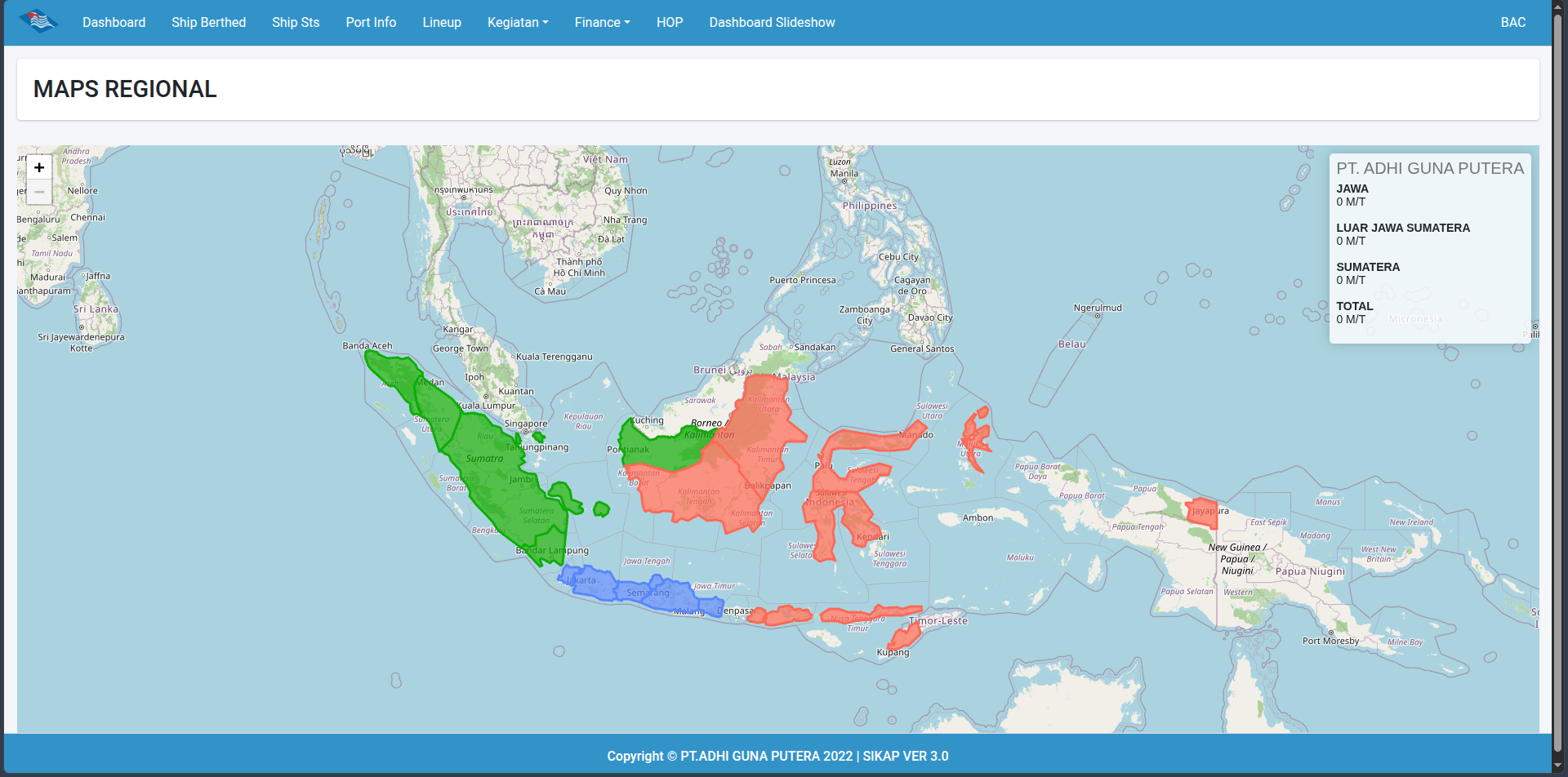Click the copyright footer text

(777, 756)
